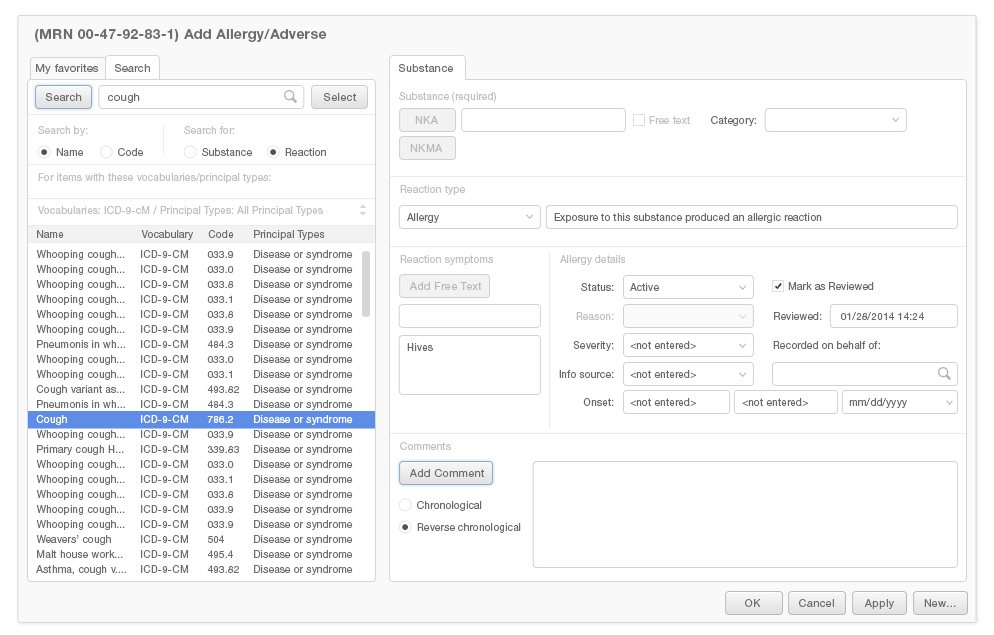Toggle the Mark as Reviewed checkbox
This screenshot has width=994, height=635.
(778, 286)
